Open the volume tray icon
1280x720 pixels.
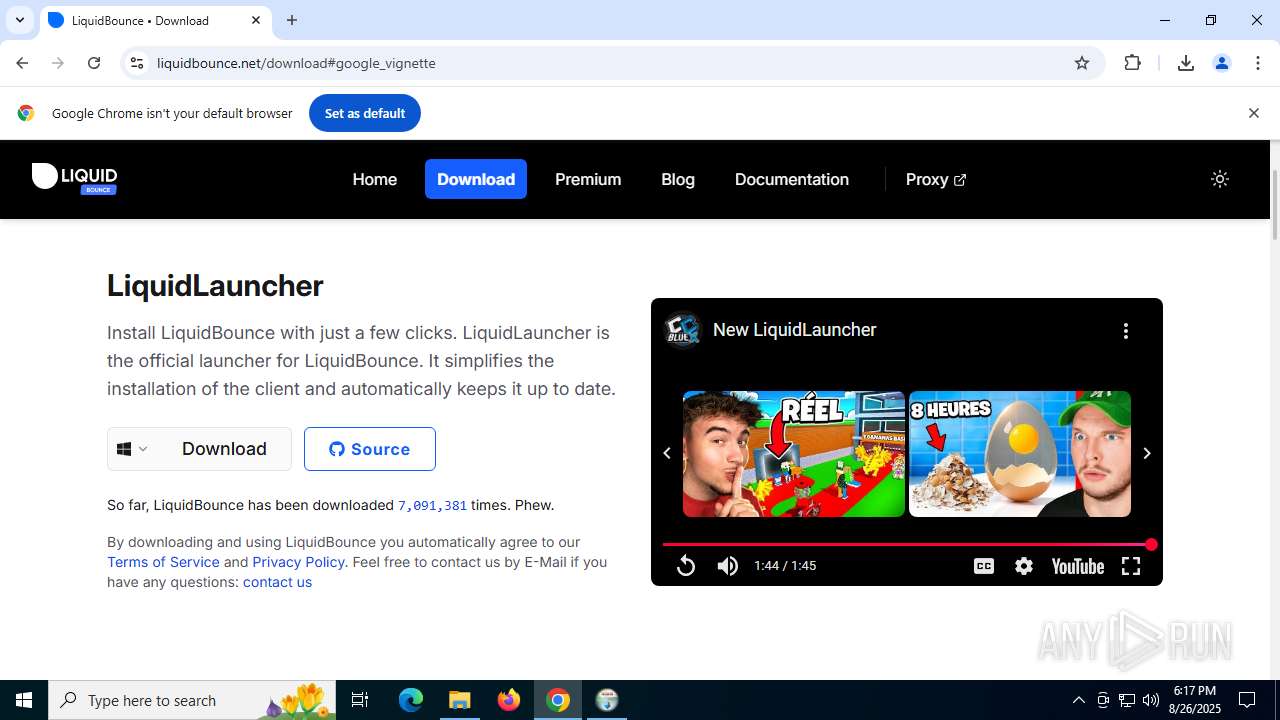coord(1151,700)
